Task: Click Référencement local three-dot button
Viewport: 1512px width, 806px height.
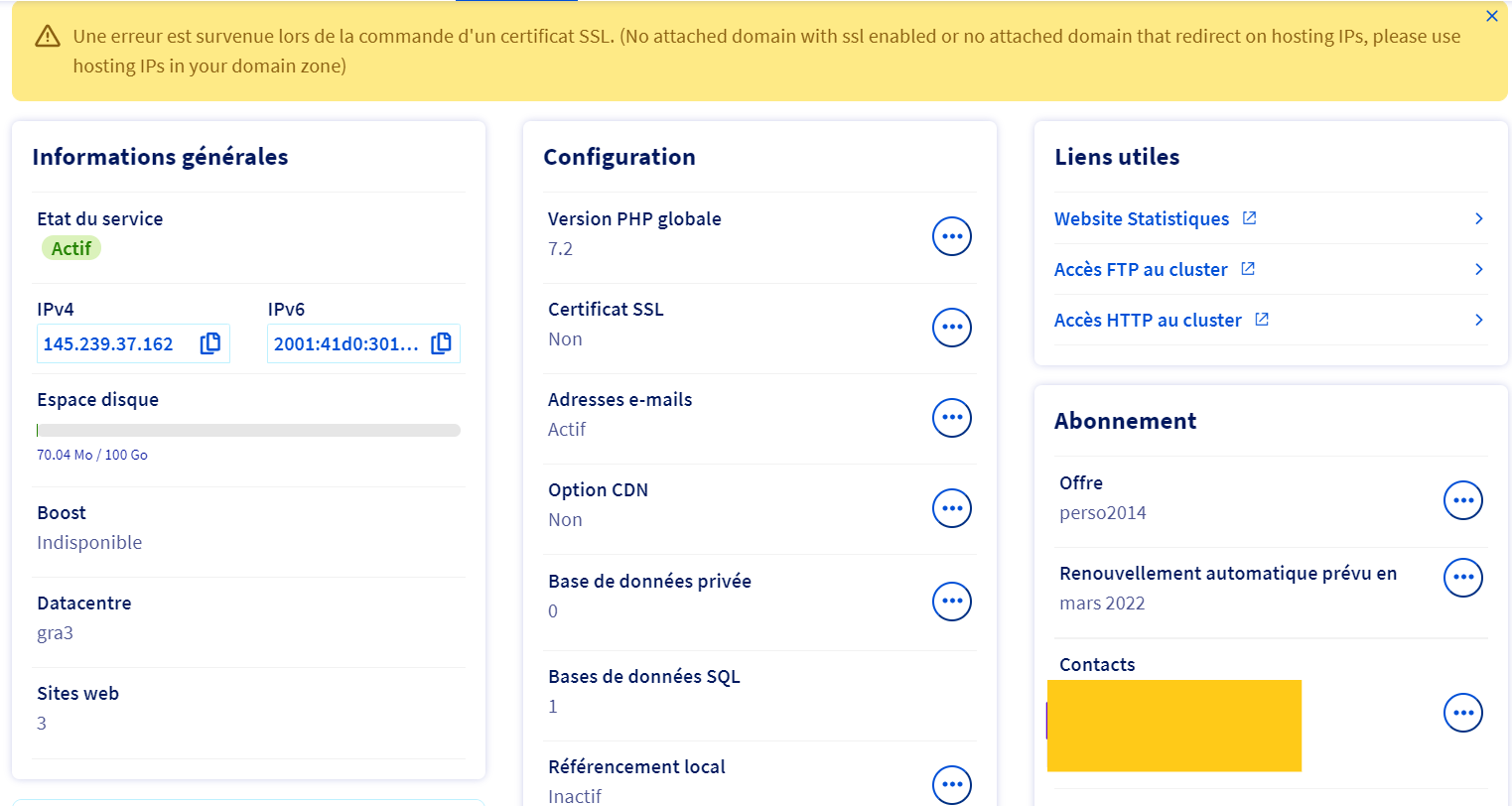Action: coord(951,784)
